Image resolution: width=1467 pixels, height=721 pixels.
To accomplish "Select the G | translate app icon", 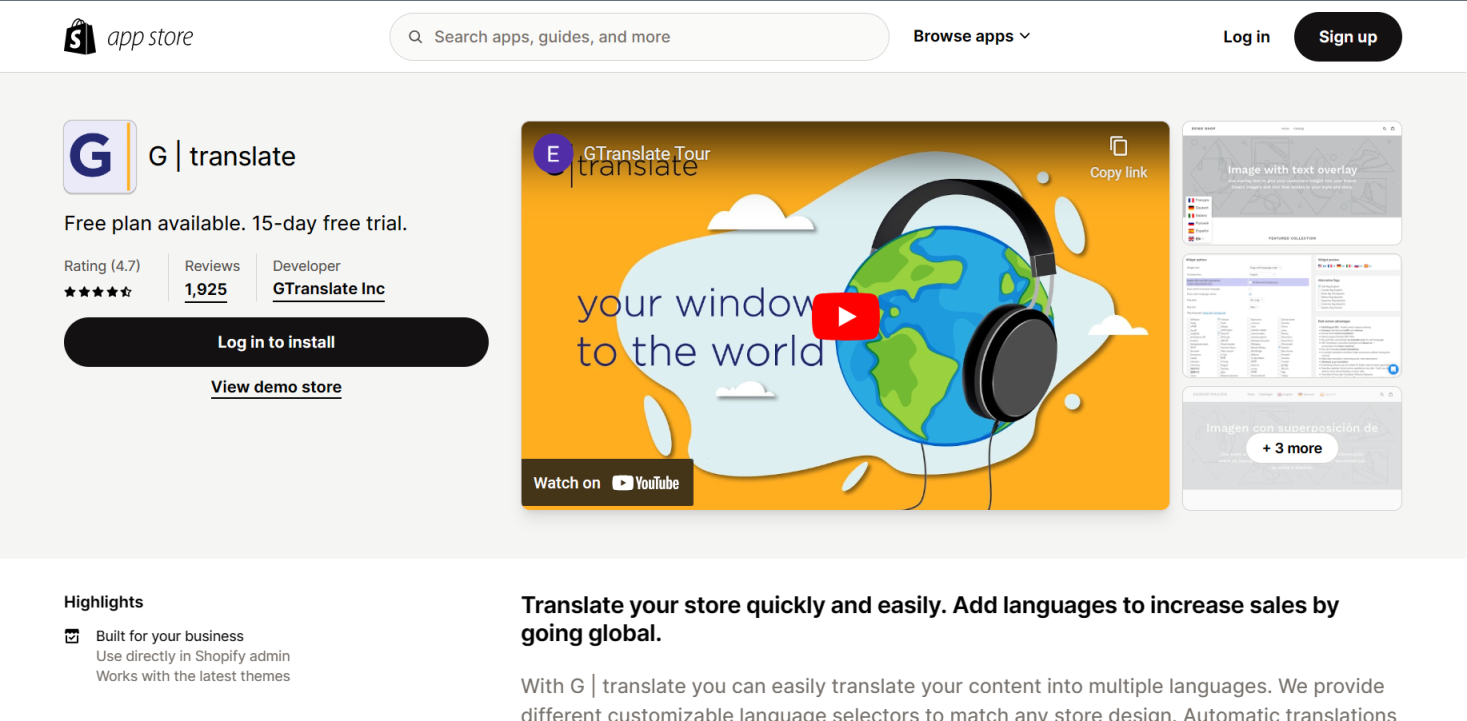I will click(98, 156).
